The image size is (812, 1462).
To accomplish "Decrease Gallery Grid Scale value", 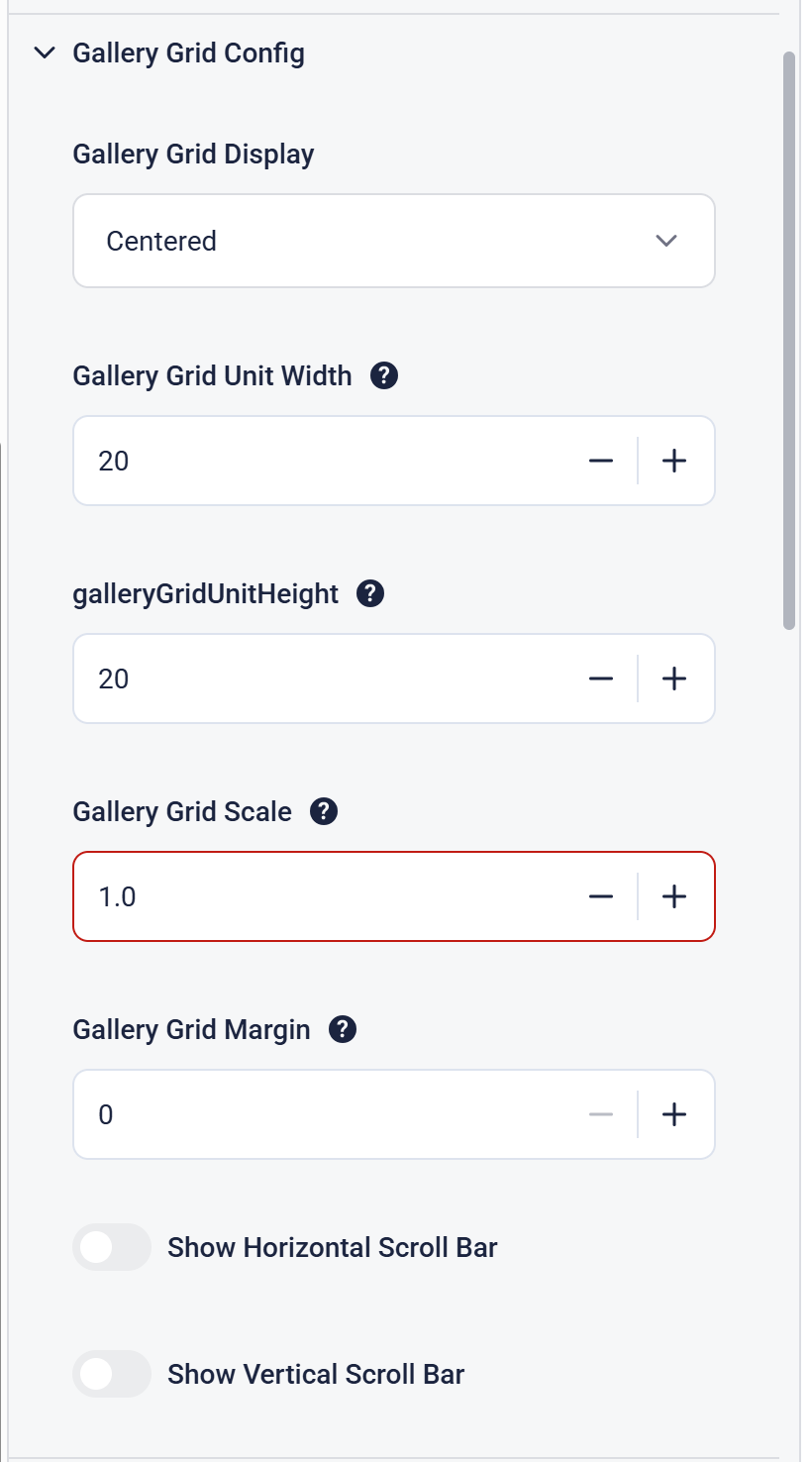I will tap(601, 896).
